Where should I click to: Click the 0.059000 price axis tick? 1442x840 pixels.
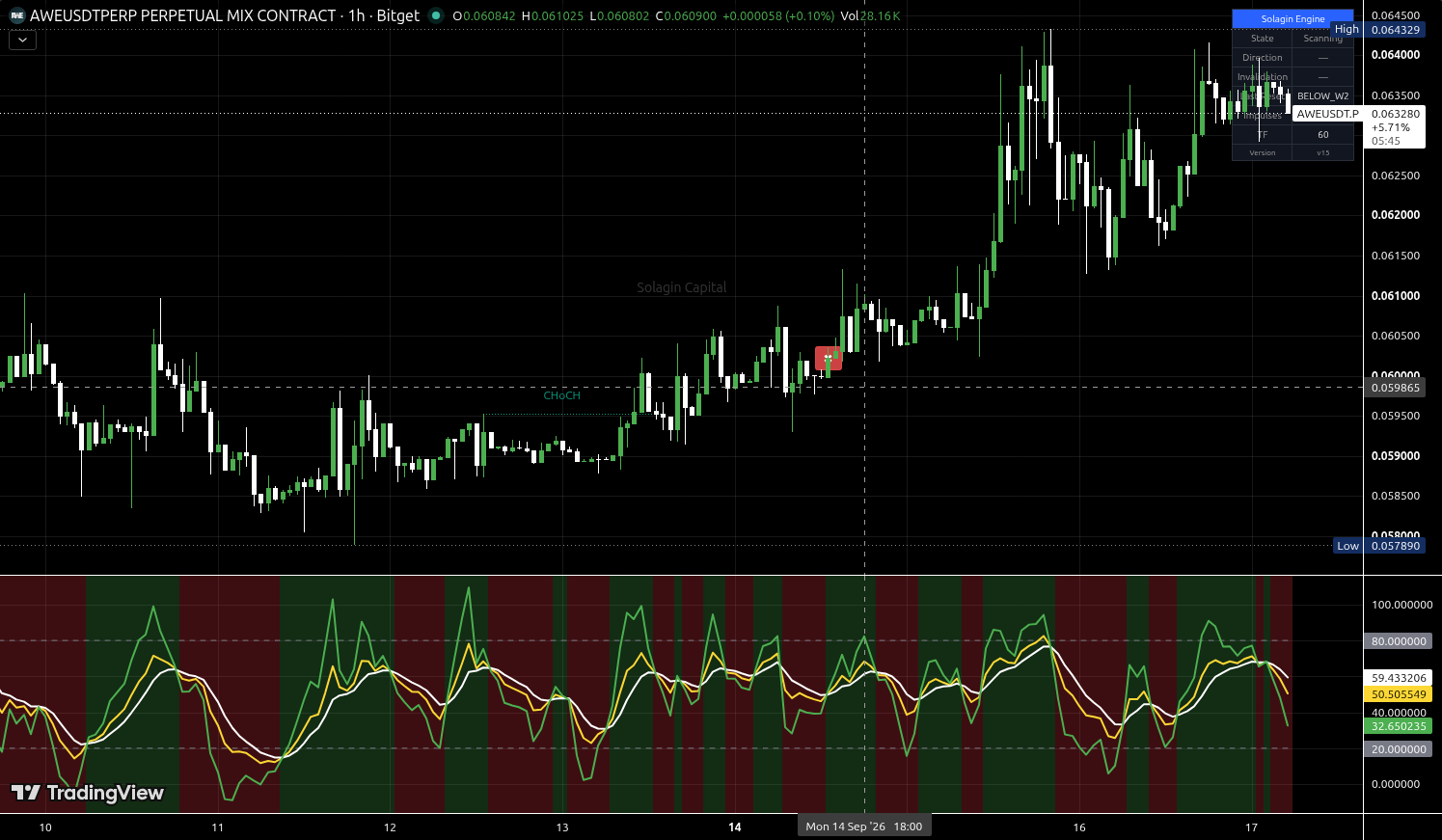[x=1396, y=456]
